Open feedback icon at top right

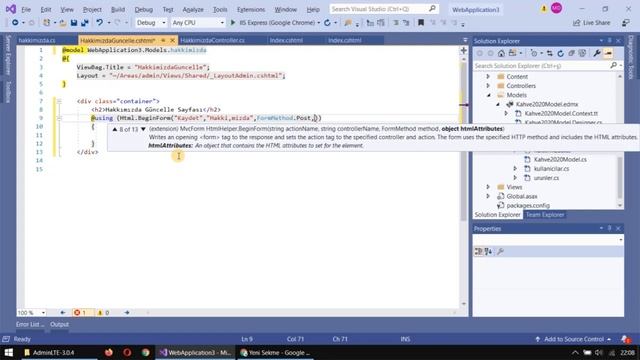click(626, 23)
